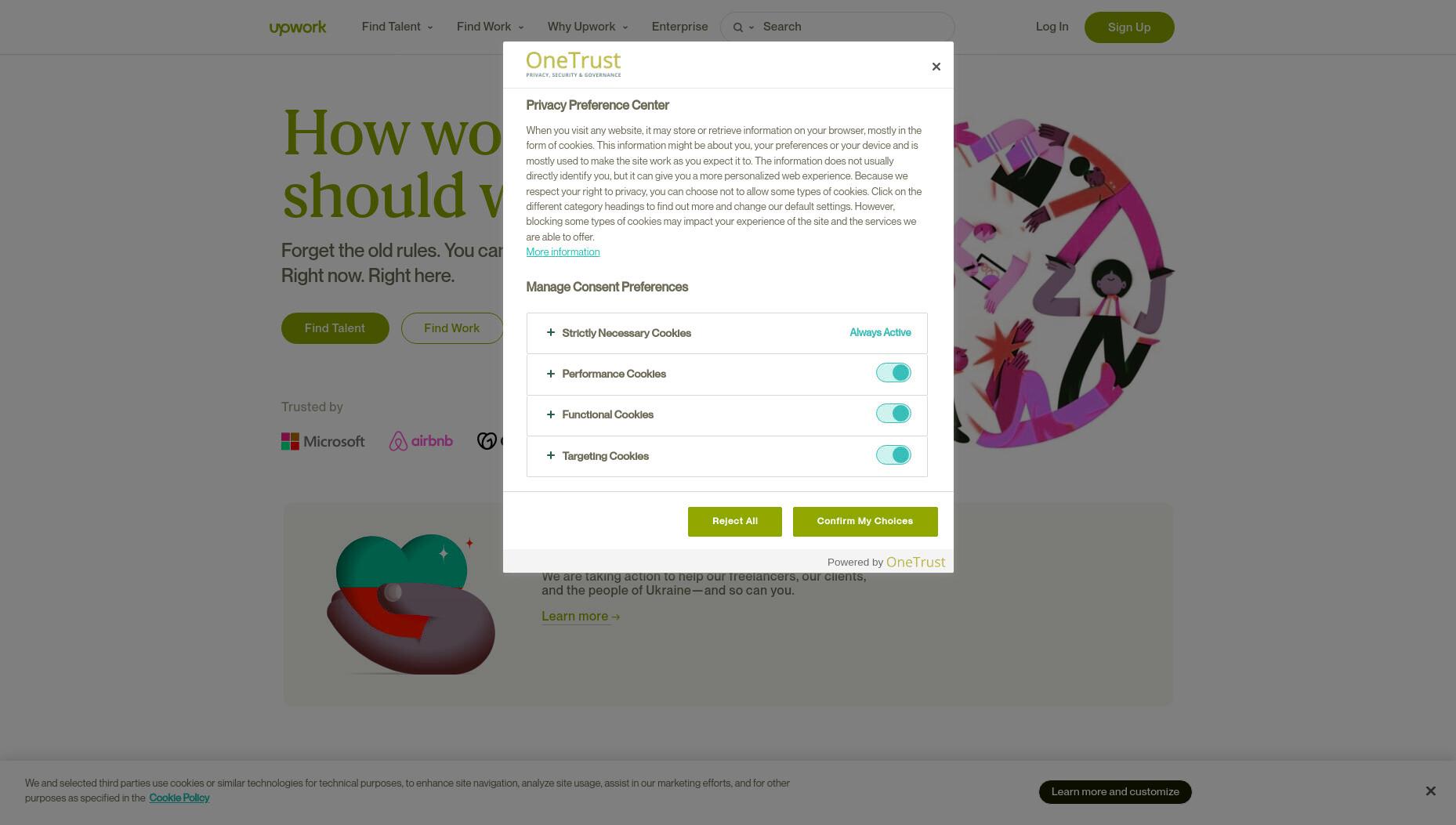Click the Reject All button
The height and width of the screenshot is (825, 1456).
[x=735, y=522]
